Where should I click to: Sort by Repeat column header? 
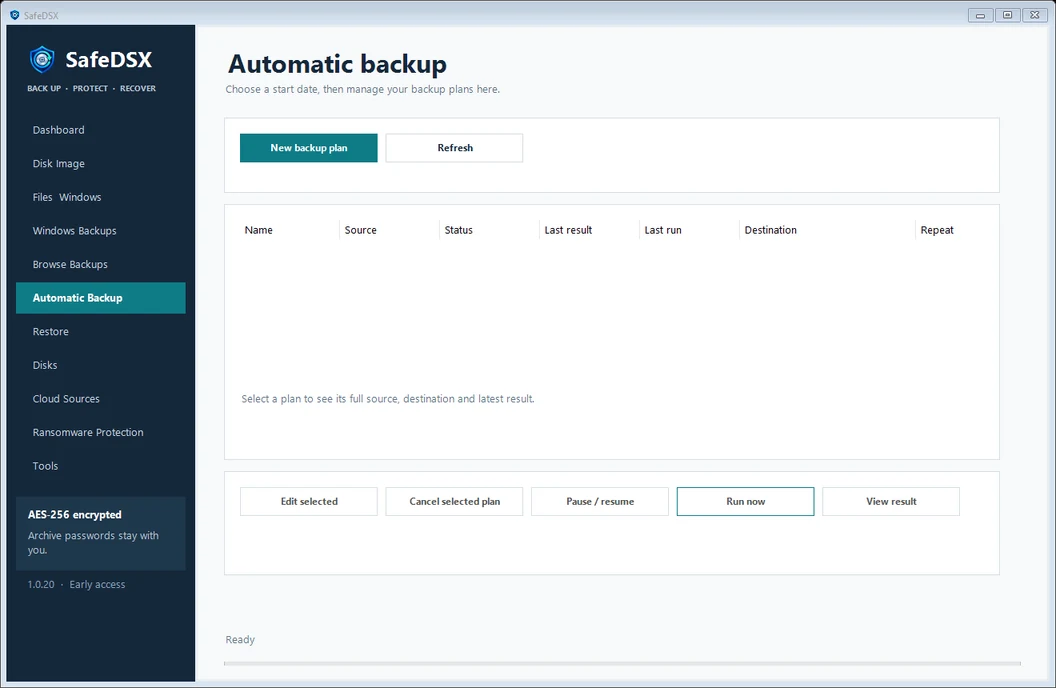(x=950, y=230)
